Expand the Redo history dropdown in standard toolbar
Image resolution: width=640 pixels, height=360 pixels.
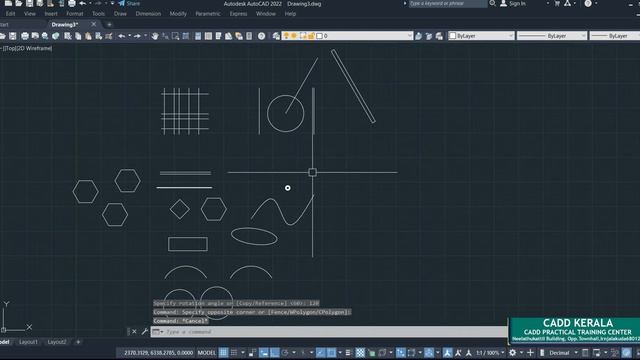click(145, 36)
